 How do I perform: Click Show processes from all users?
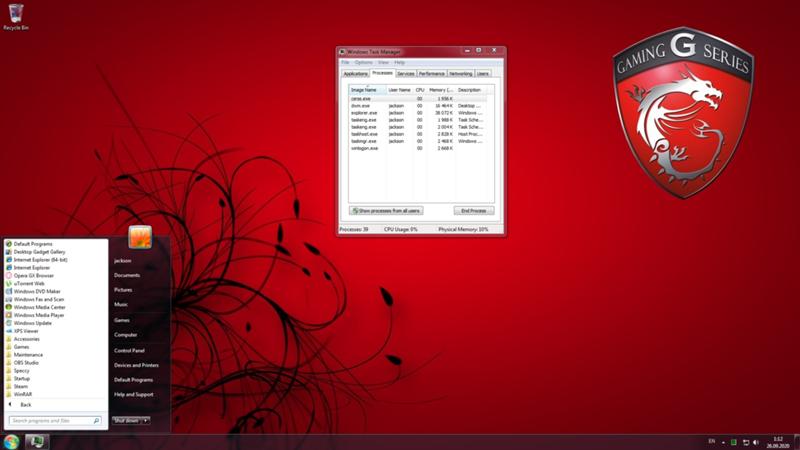coord(386,211)
